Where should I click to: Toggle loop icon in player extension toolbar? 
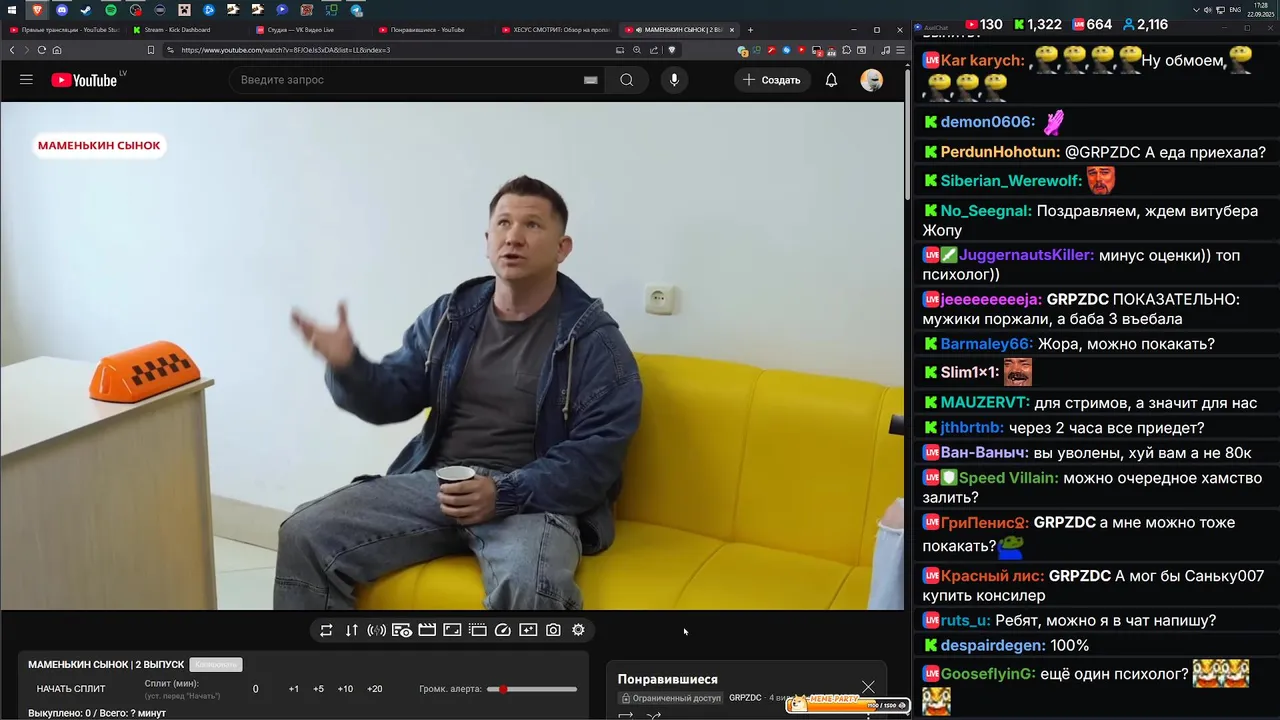[326, 630]
